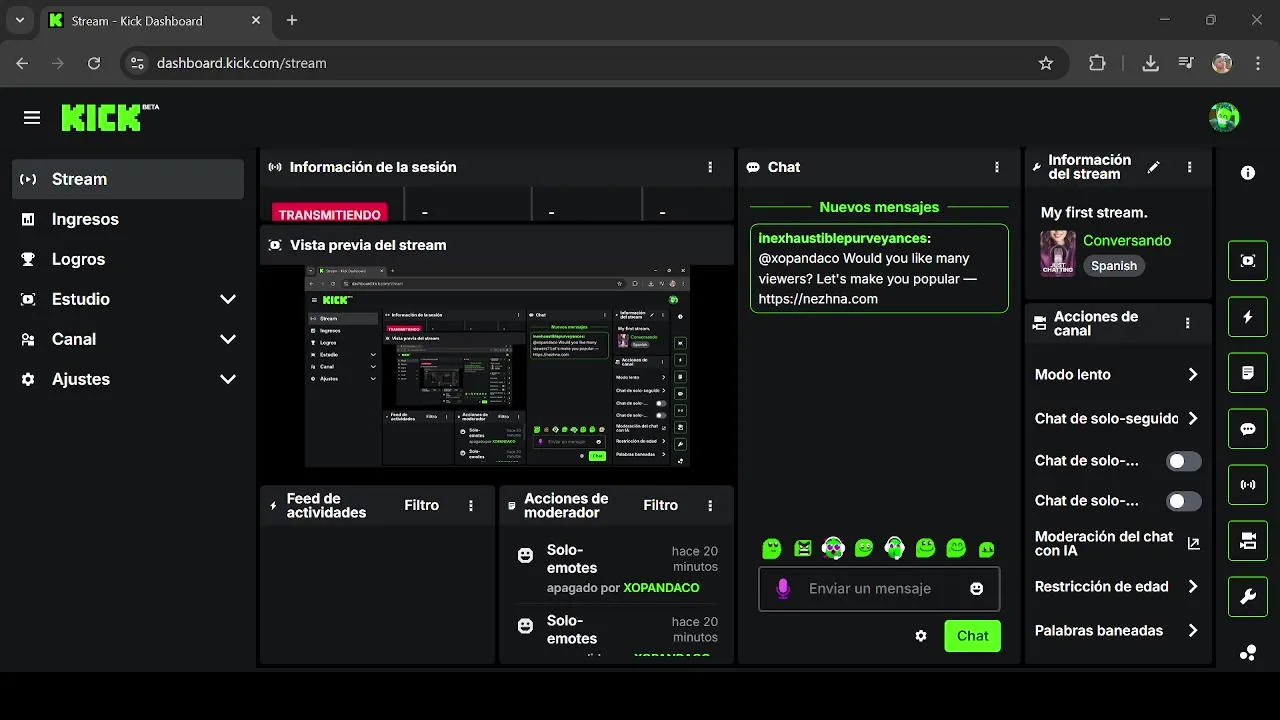Open the green profile avatar menu
The width and height of the screenshot is (1280, 720).
click(x=1224, y=117)
